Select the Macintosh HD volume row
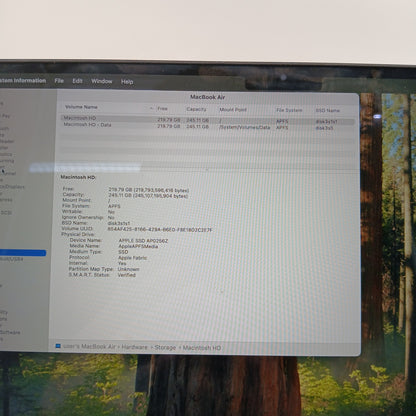The height and width of the screenshot is (416, 416). pos(207,119)
